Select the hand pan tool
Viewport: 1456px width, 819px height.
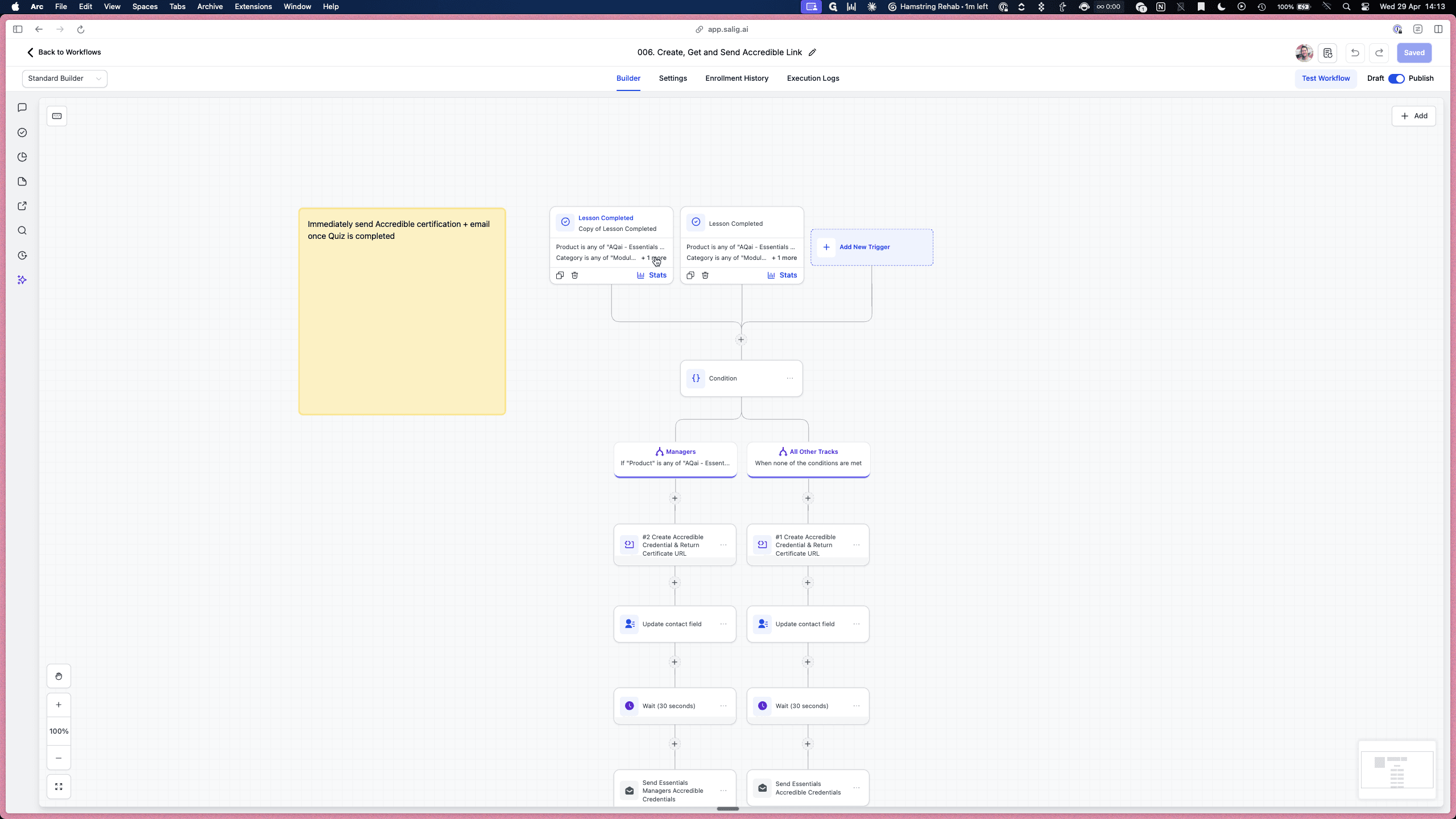pos(59,676)
